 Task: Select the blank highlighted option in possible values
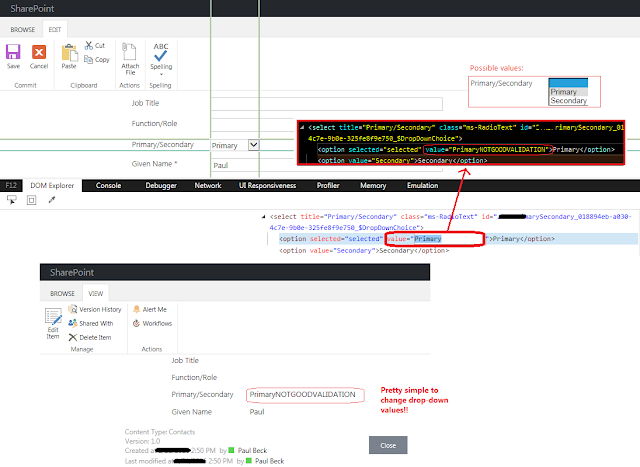pyautogui.click(x=568, y=83)
